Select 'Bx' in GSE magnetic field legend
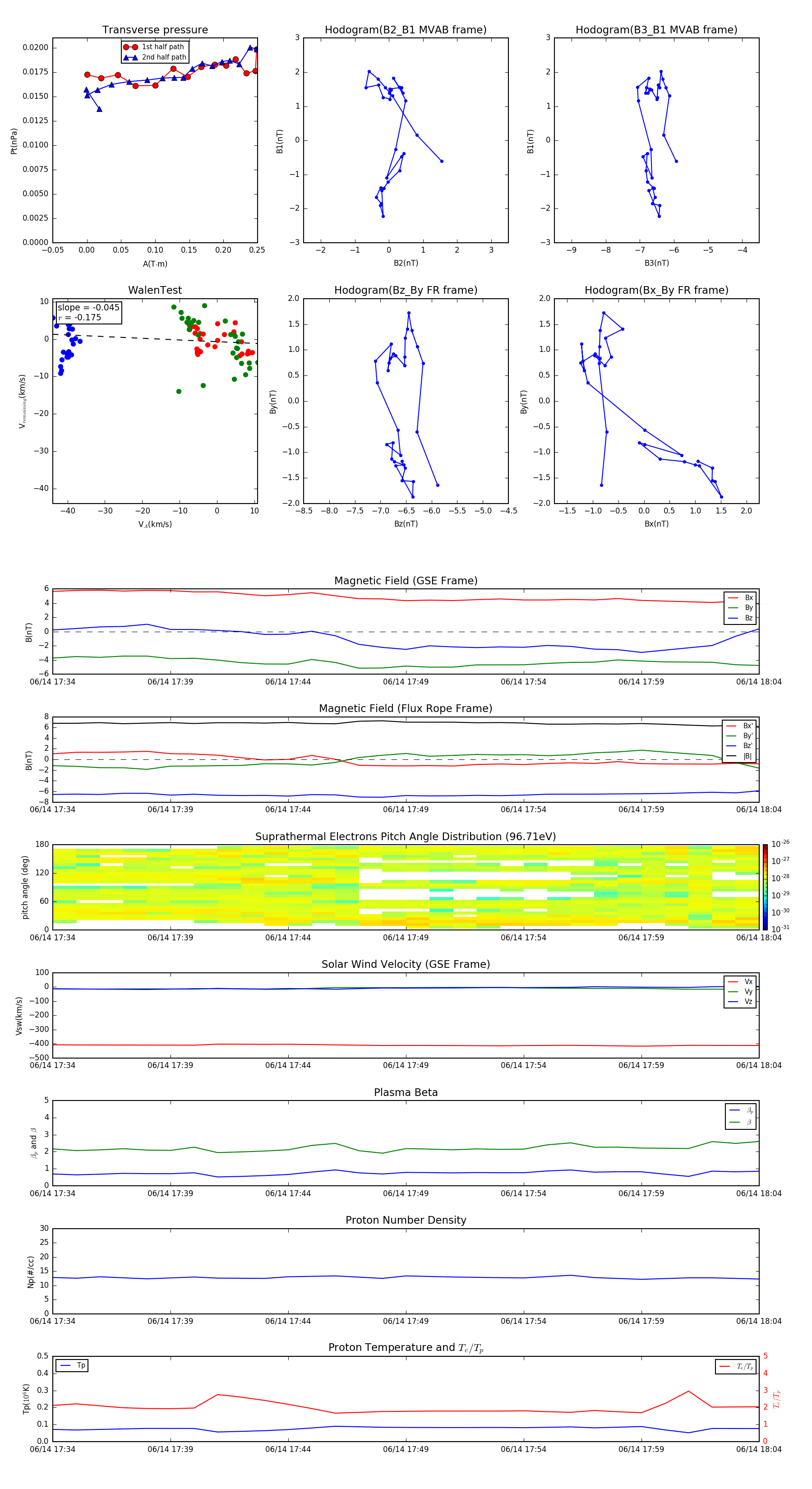Screen dimensions: 812x1489 coord(740,598)
